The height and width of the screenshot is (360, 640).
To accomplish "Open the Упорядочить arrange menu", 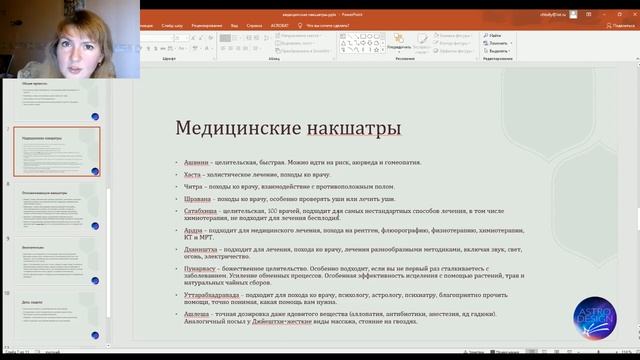I will (x=399, y=42).
